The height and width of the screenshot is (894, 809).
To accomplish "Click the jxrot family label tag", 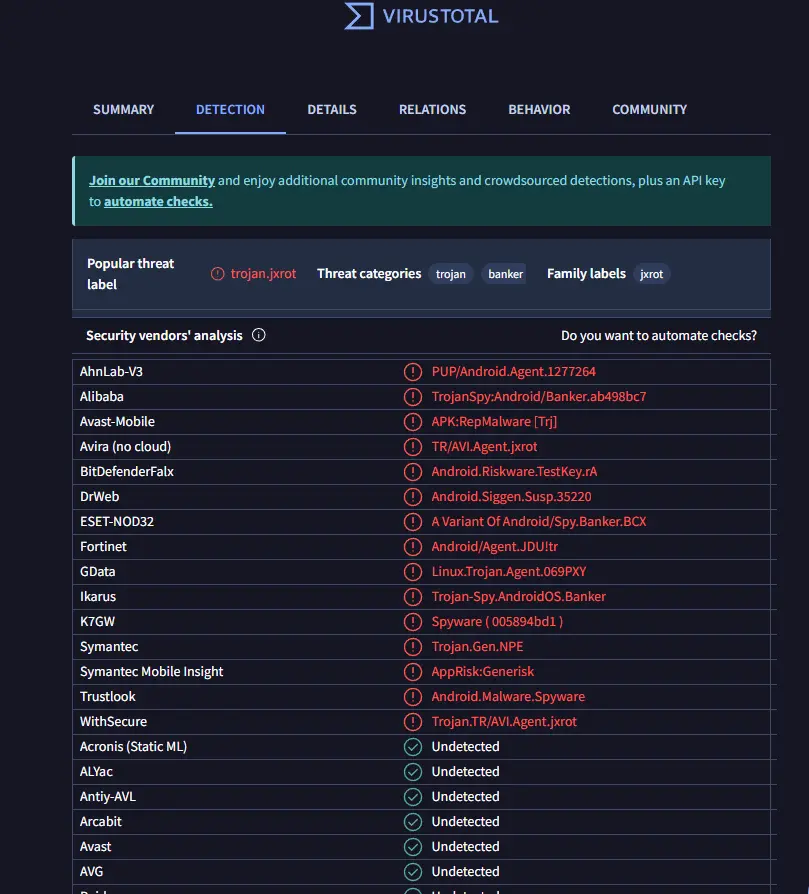I will point(652,274).
